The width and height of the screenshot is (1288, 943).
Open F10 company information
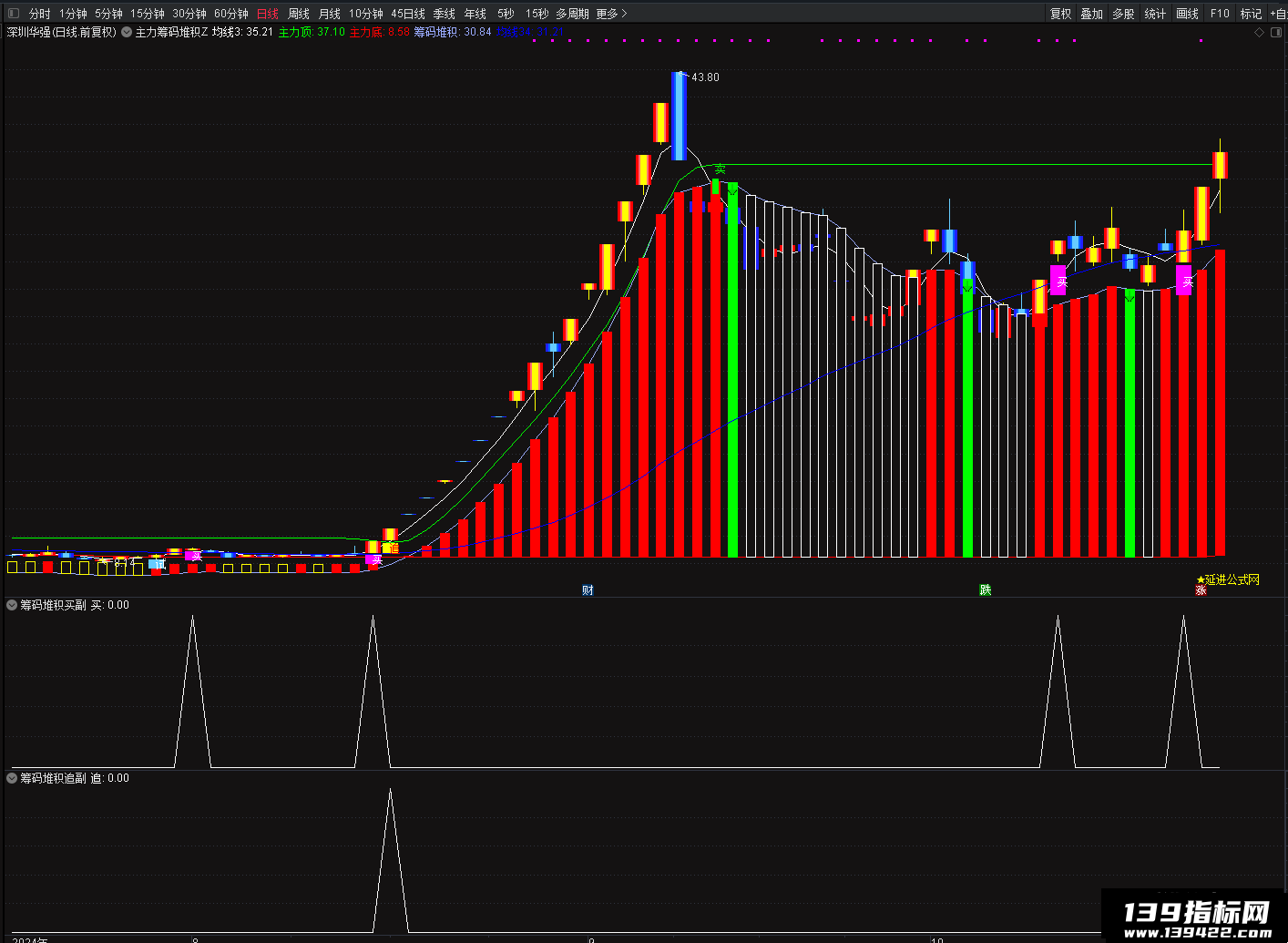tap(1220, 14)
